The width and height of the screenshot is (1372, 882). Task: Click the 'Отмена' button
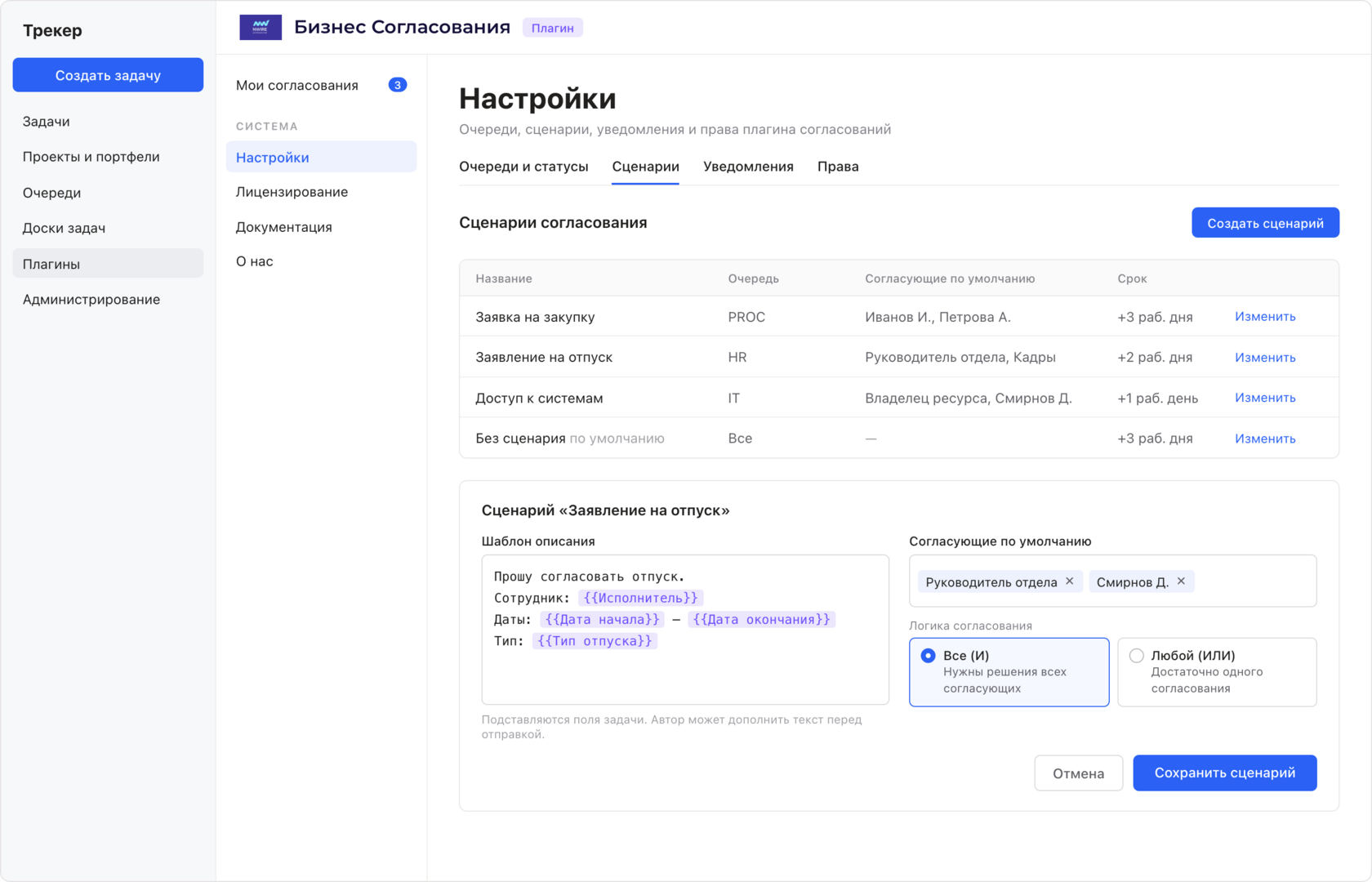coord(1078,773)
